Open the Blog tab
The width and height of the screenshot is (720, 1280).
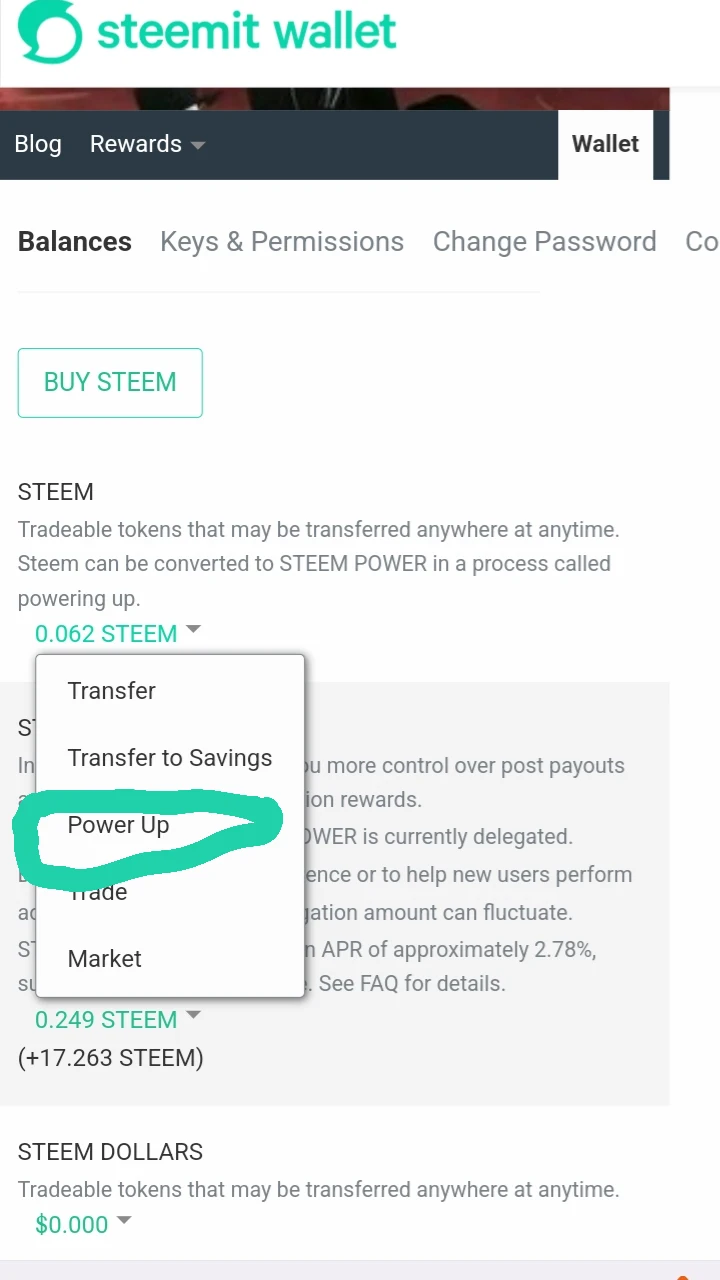coord(38,144)
